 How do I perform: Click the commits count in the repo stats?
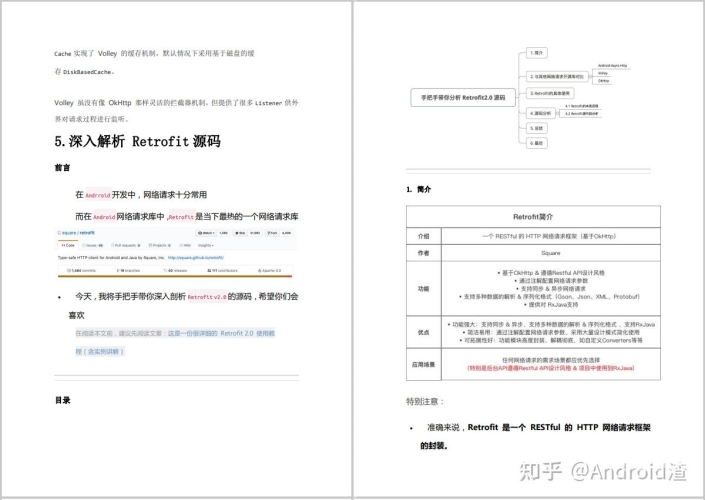(x=81, y=271)
